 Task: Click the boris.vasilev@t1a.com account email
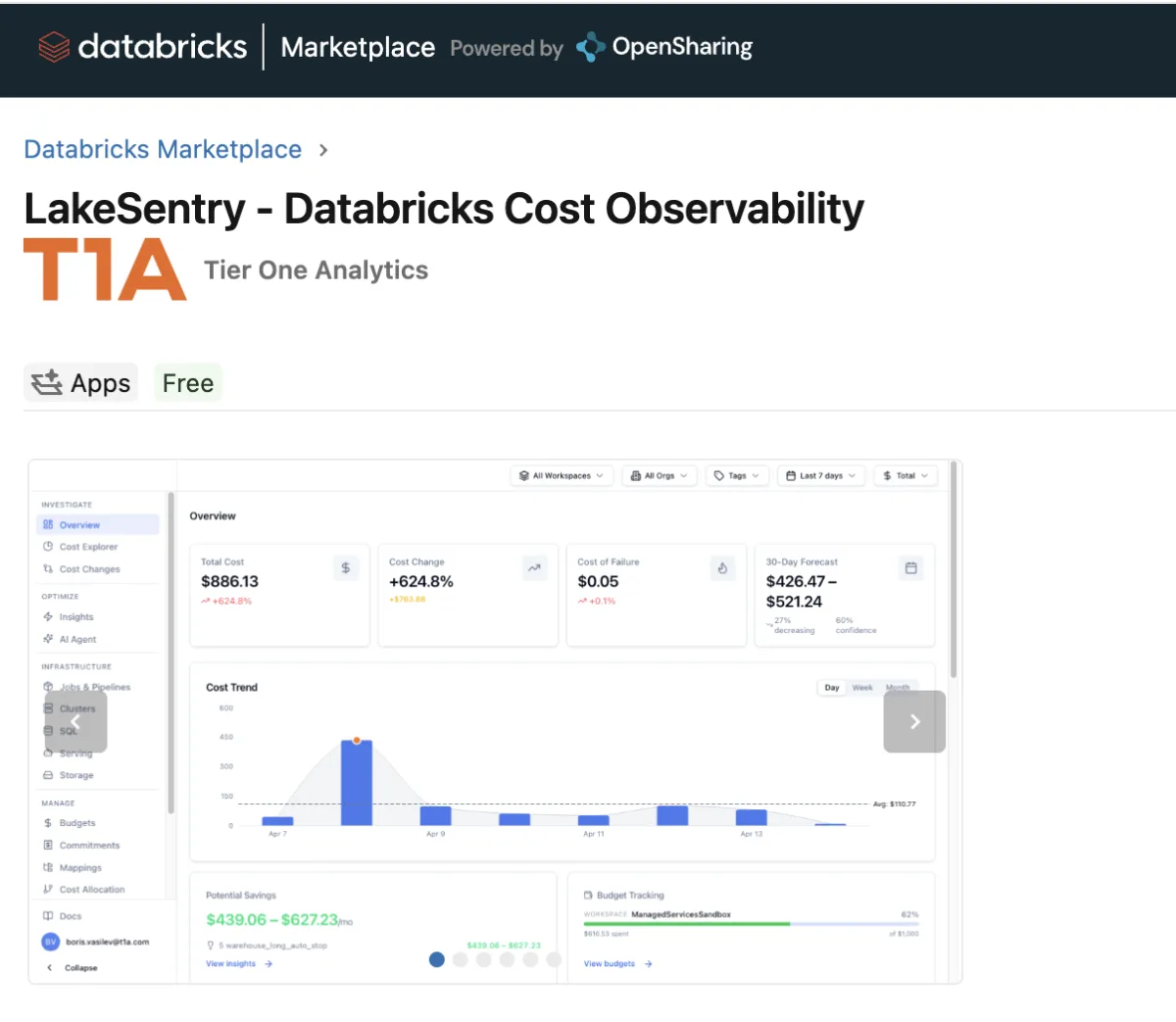click(x=108, y=942)
